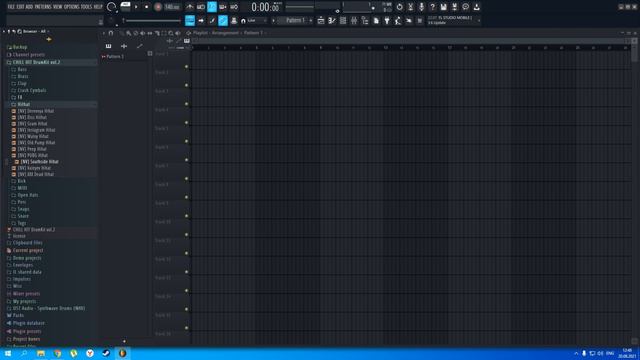The height and width of the screenshot is (360, 640).
Task: Open the VIEW menu
Action: click(58, 7)
